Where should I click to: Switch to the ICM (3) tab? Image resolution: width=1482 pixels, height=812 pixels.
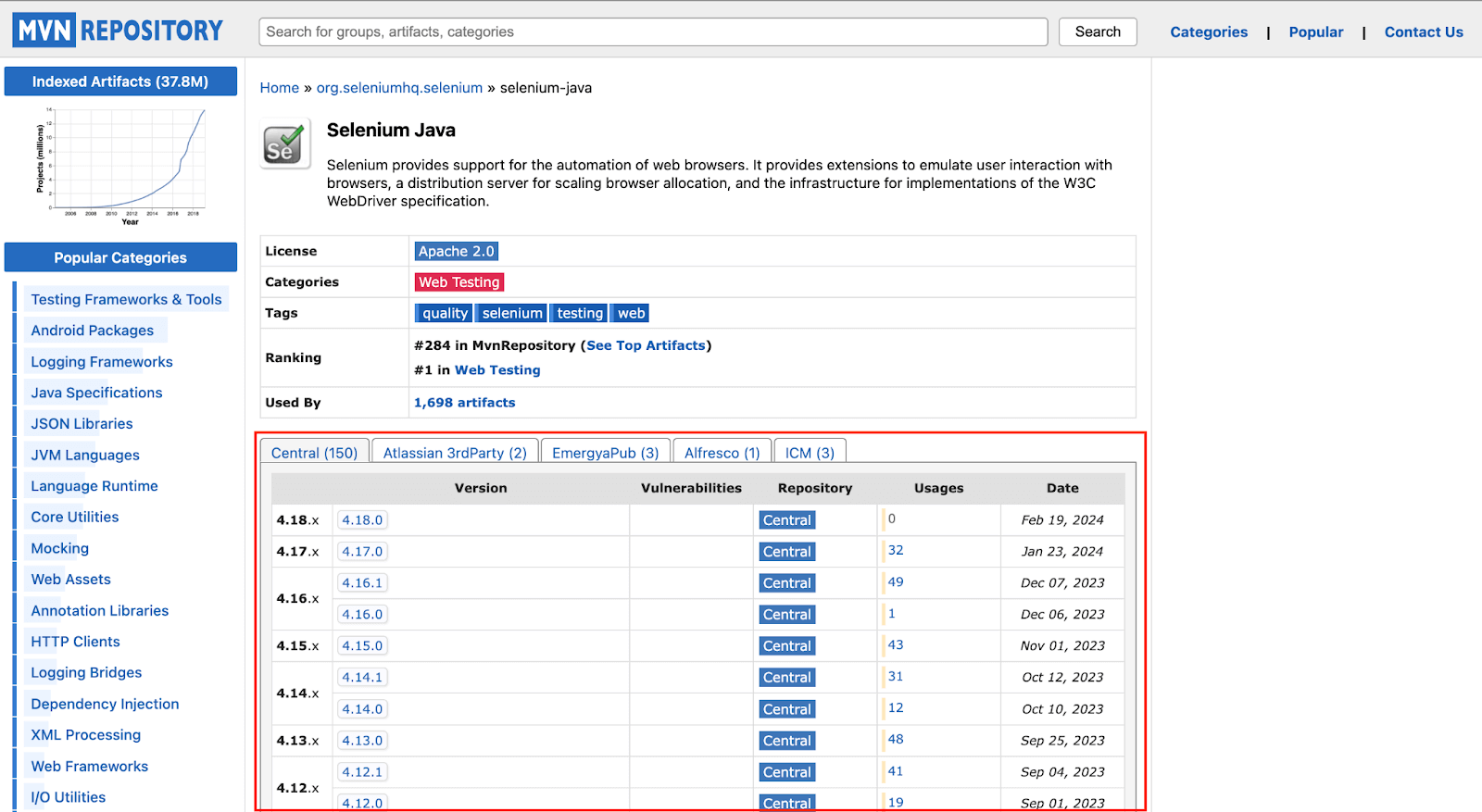click(x=810, y=453)
